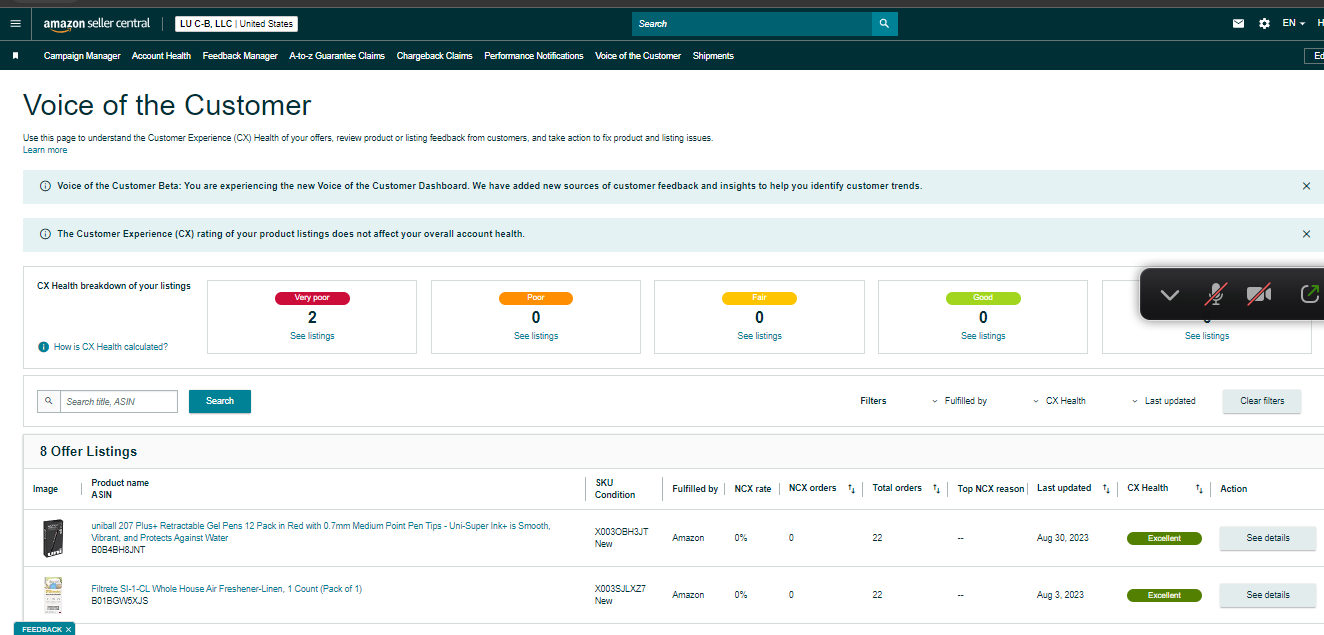The width and height of the screenshot is (1324, 635).
Task: Click the Very poor red badge
Action: coord(312,298)
